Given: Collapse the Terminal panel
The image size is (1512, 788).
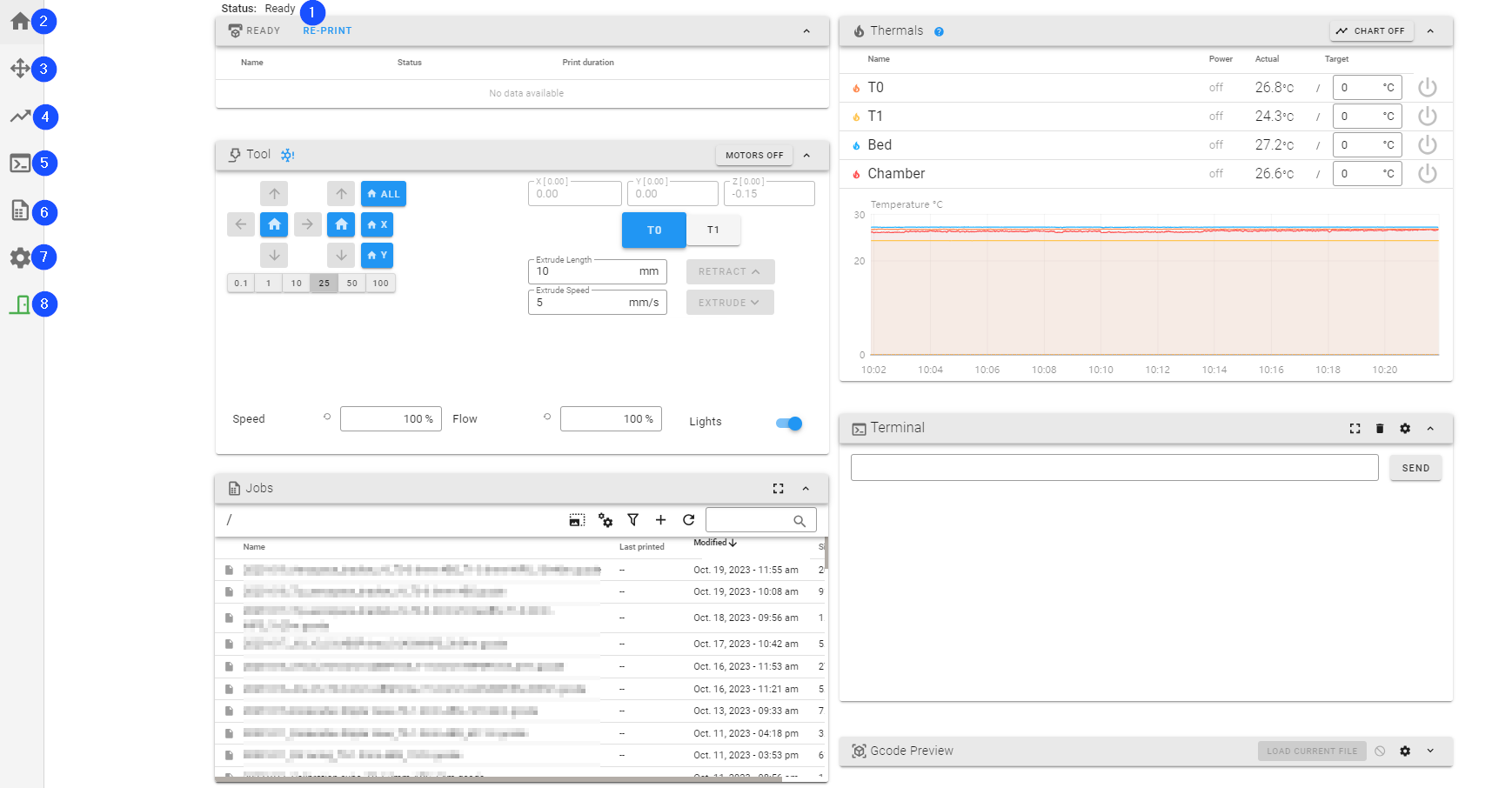Looking at the screenshot, I should [1430, 428].
